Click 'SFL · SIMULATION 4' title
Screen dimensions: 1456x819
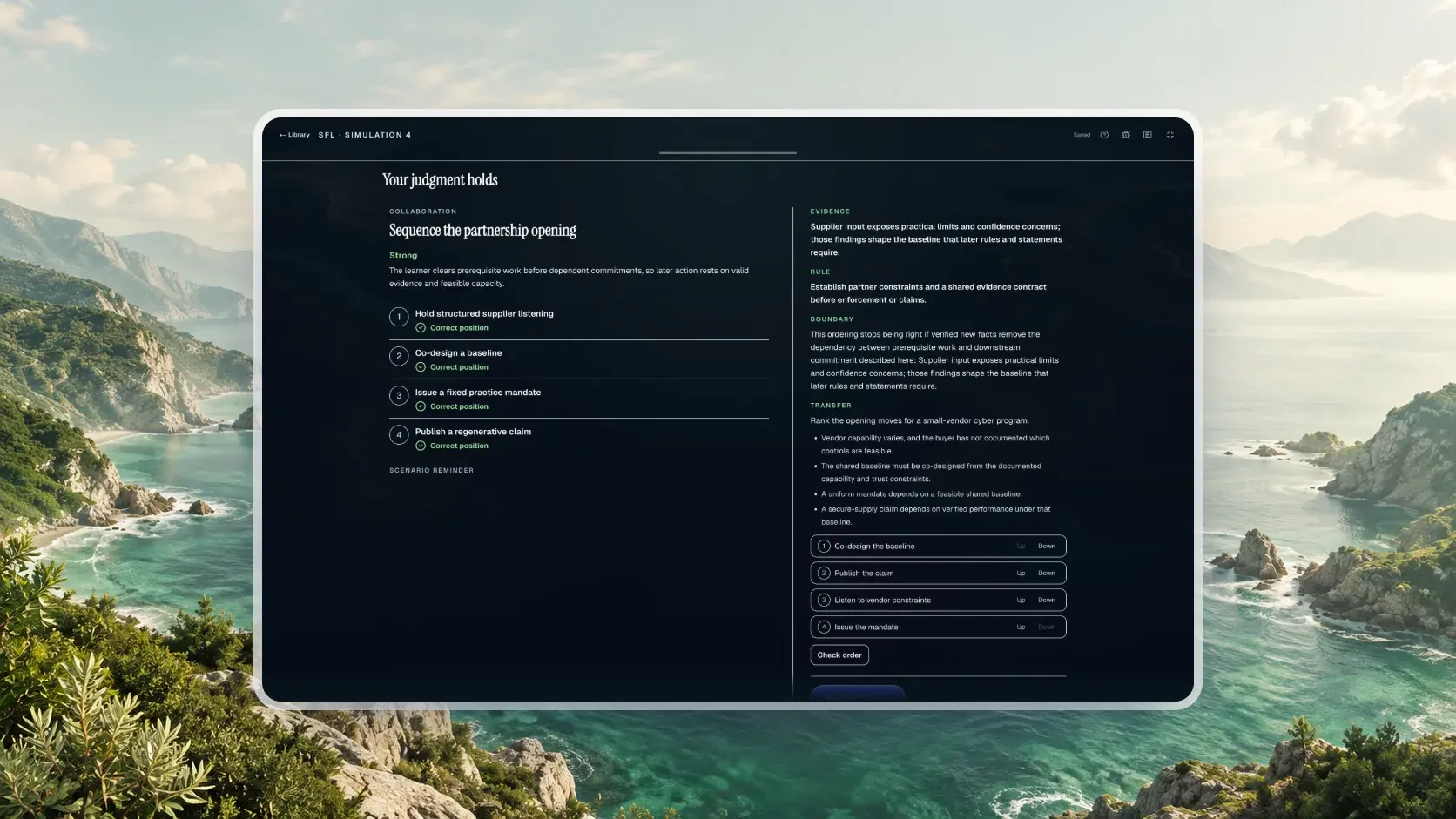[365, 135]
